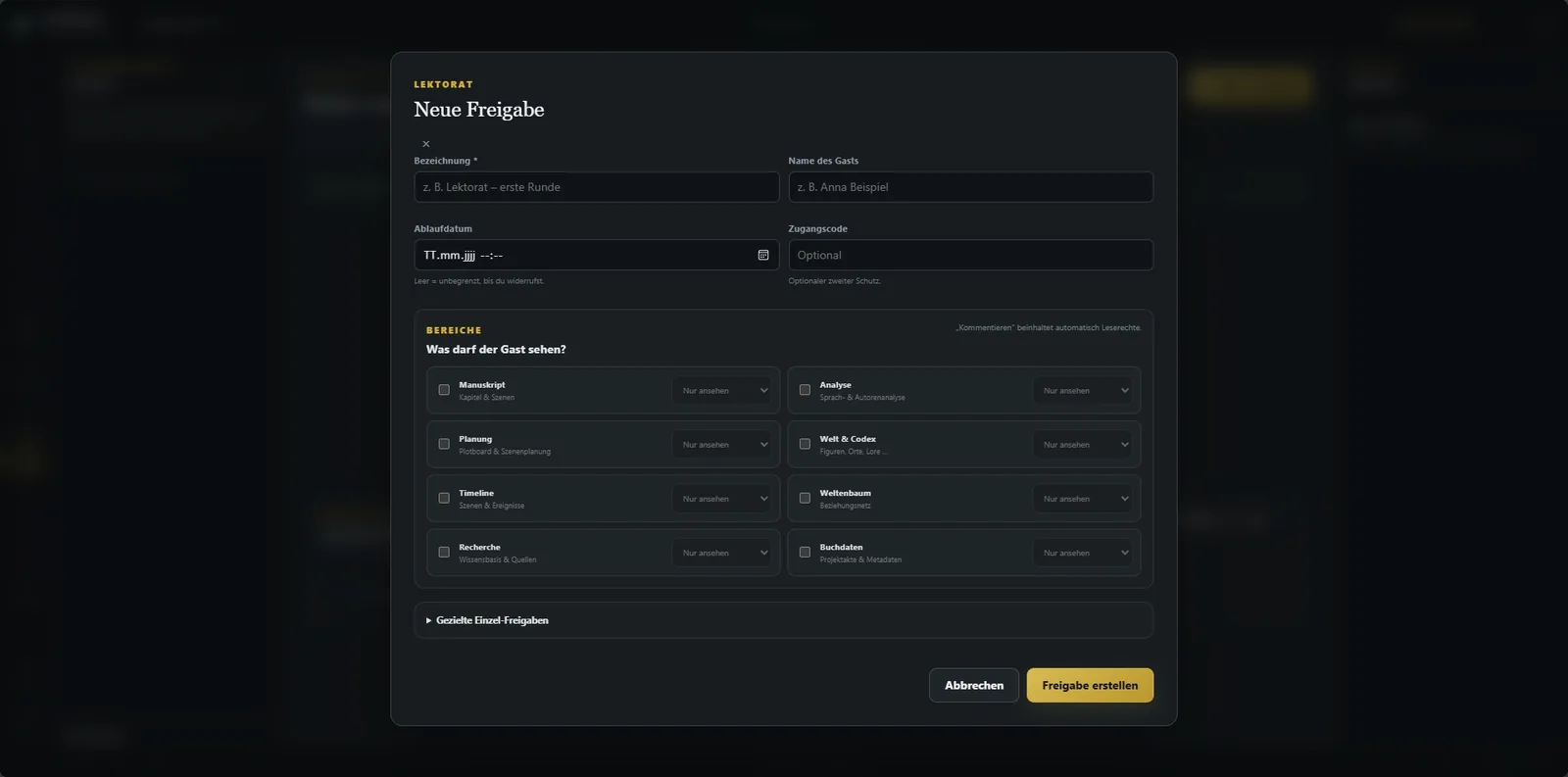Focus the Name des Gasts field
The width and height of the screenshot is (1568, 777).
(971, 187)
